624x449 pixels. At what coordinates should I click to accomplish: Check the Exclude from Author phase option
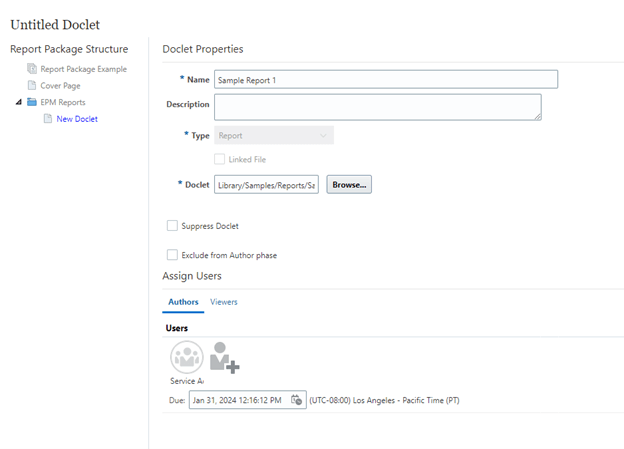[x=173, y=255]
